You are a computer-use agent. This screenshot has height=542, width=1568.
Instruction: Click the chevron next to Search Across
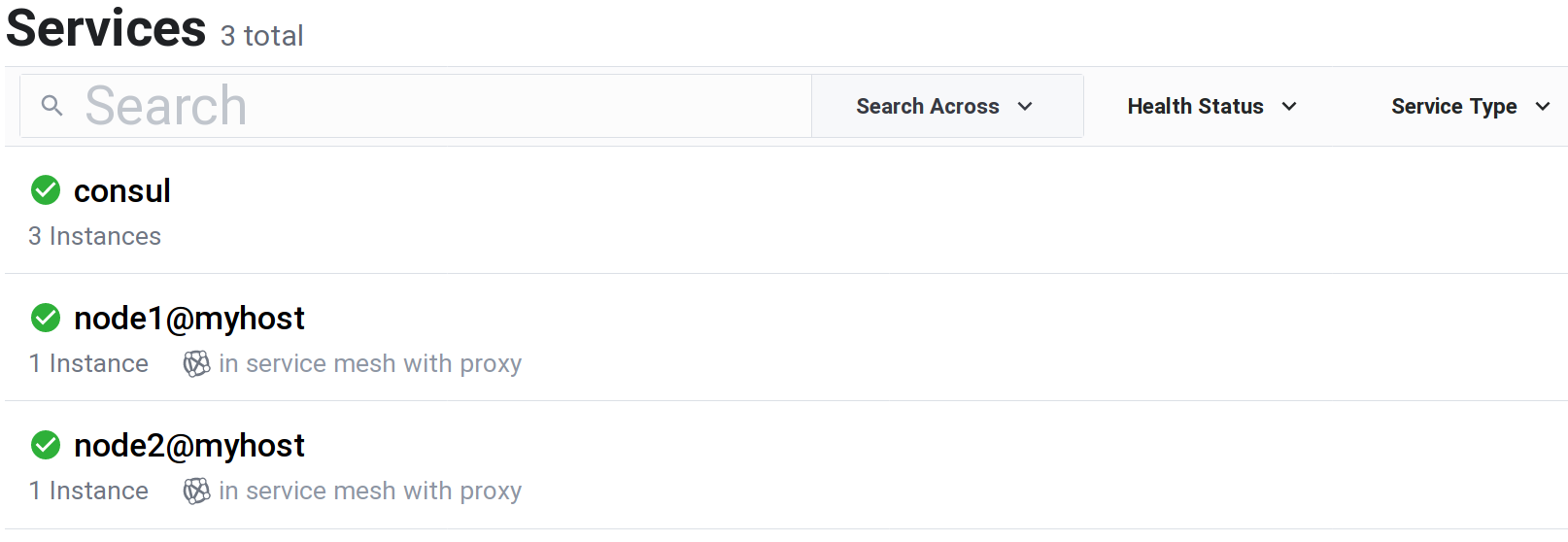tap(1025, 107)
